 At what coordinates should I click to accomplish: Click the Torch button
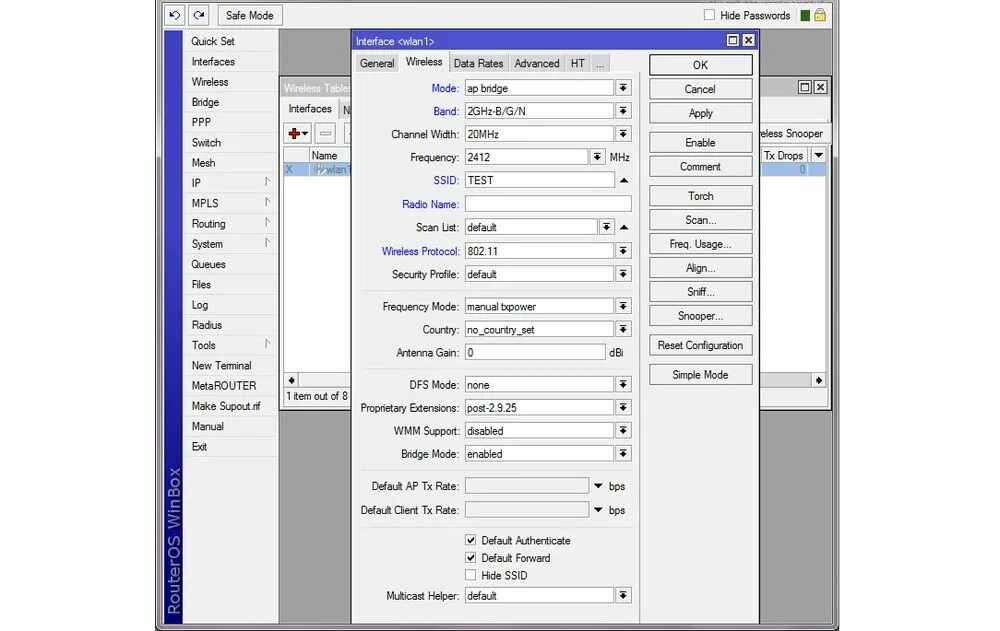700,196
